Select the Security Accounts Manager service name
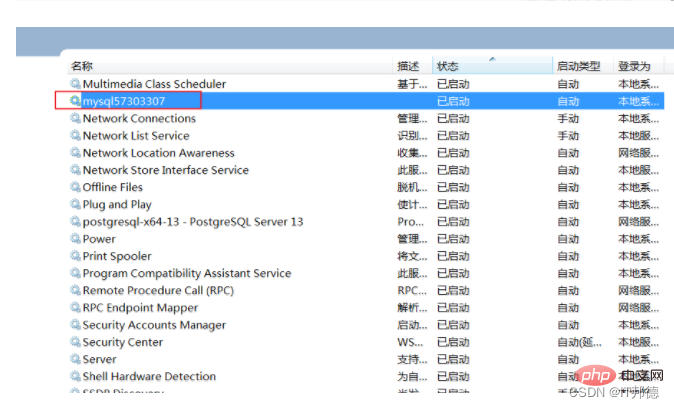Viewport: 674px width, 408px height. (154, 325)
